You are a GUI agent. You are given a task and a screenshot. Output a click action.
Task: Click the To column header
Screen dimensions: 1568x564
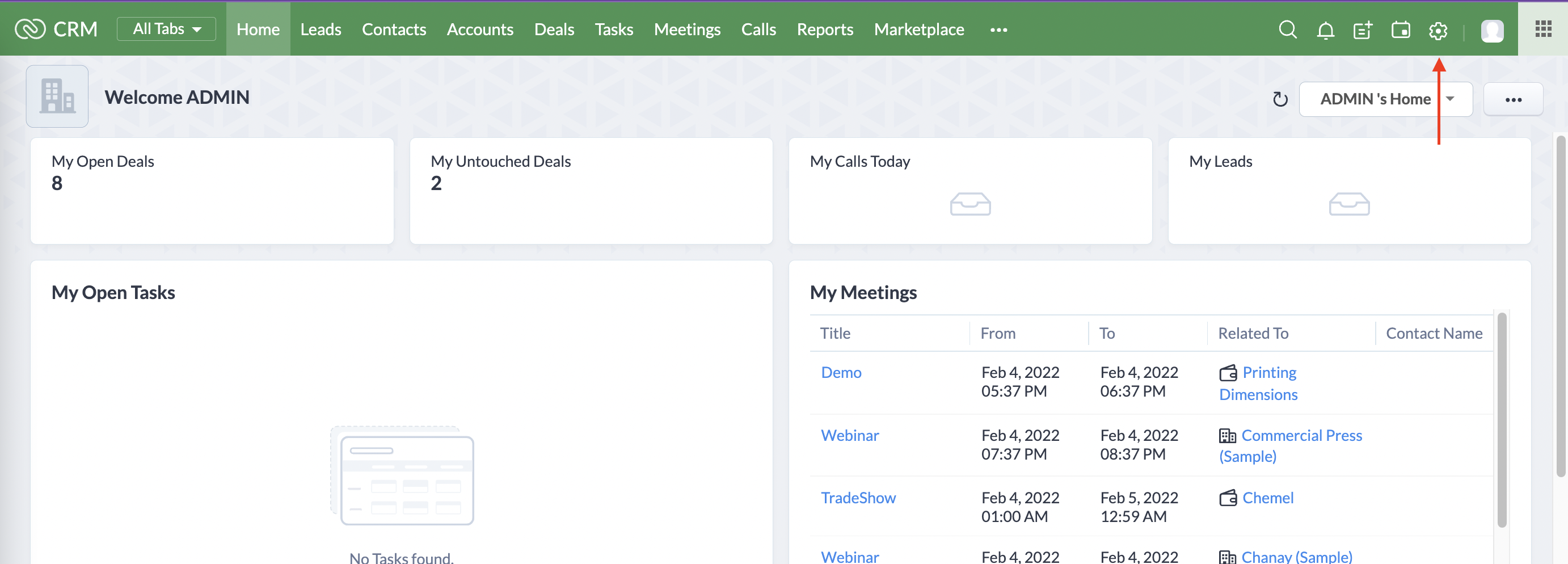tap(1107, 333)
